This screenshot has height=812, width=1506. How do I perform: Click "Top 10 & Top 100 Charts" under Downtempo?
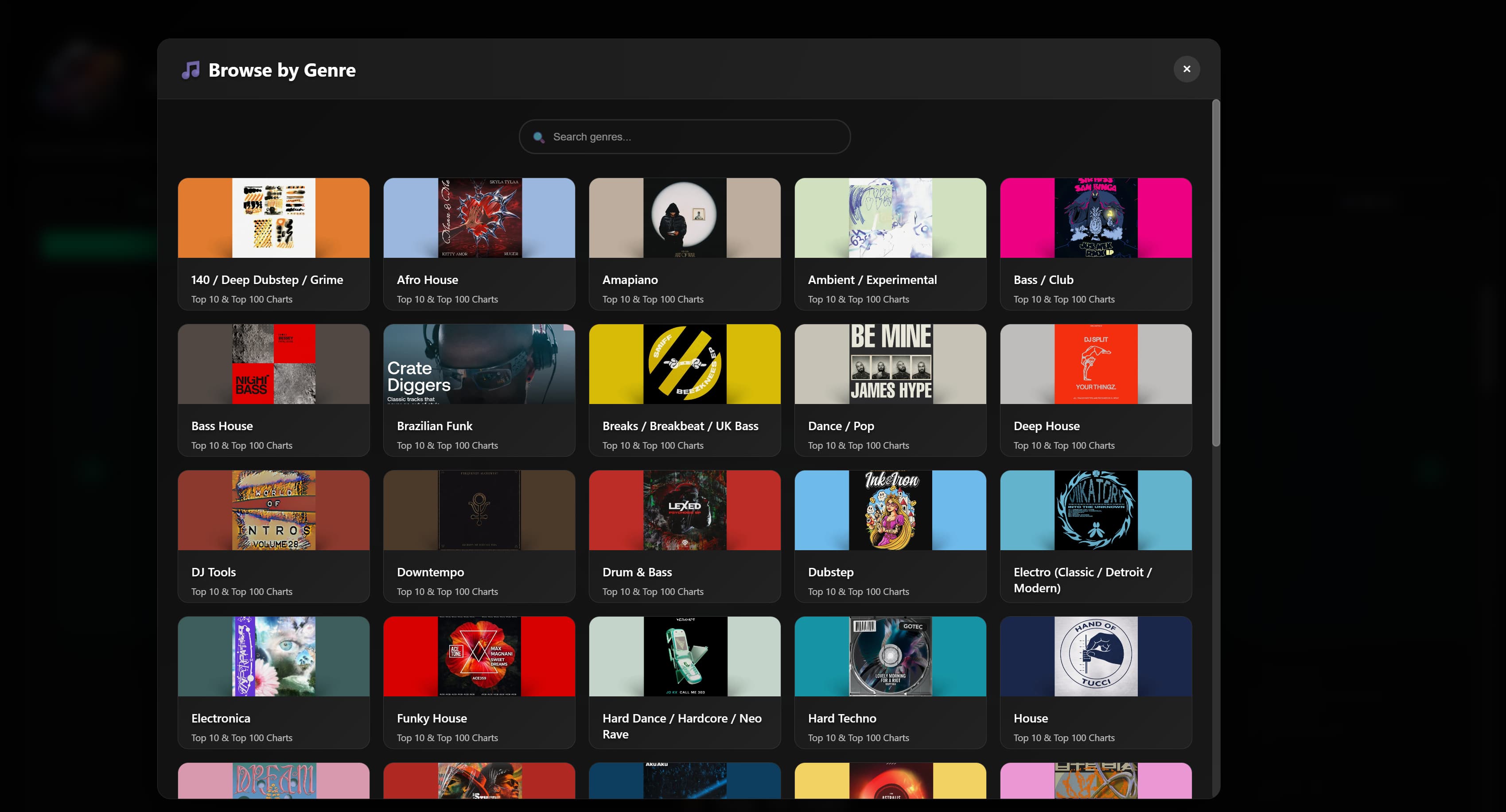[x=447, y=591]
